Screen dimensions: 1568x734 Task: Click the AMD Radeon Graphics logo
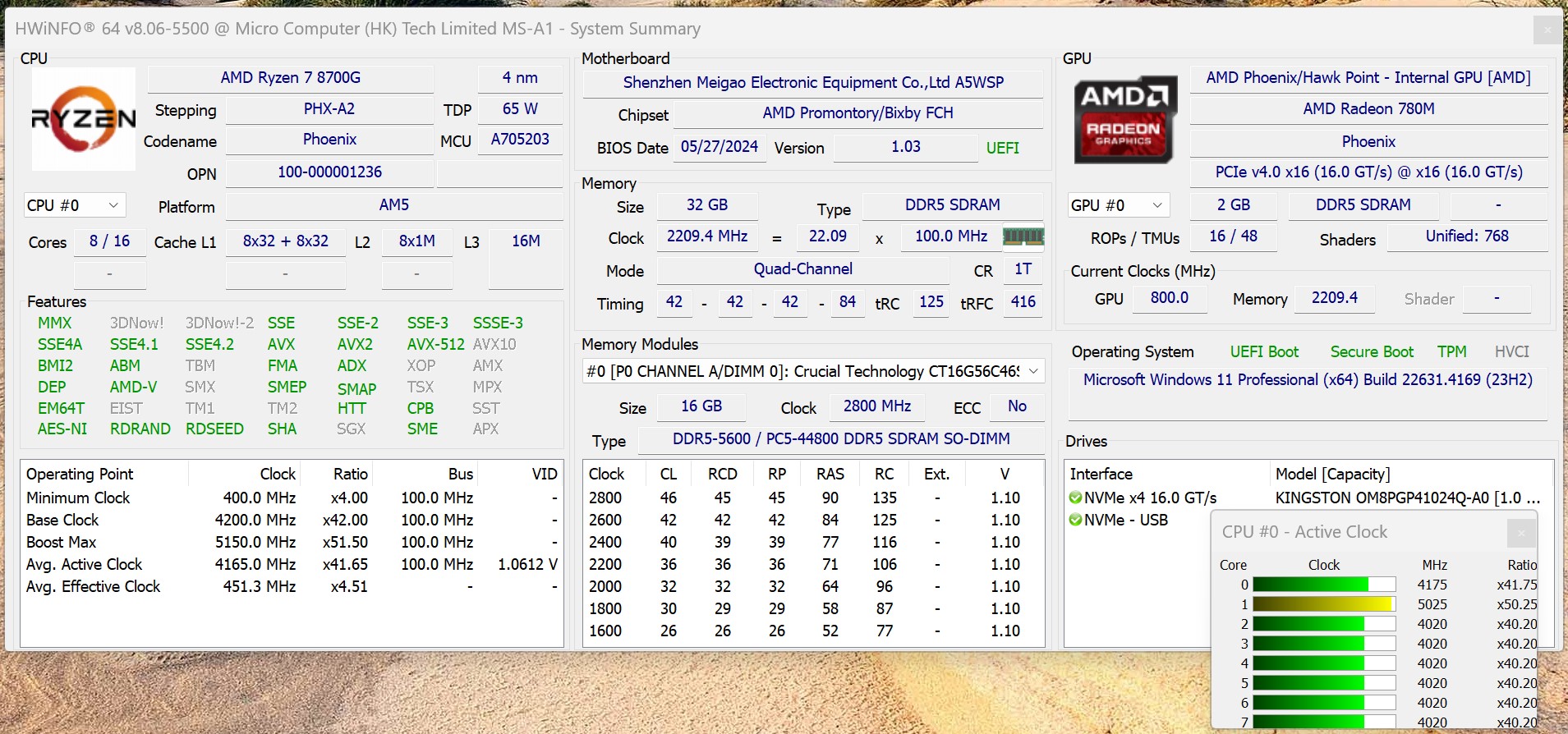click(x=1124, y=121)
